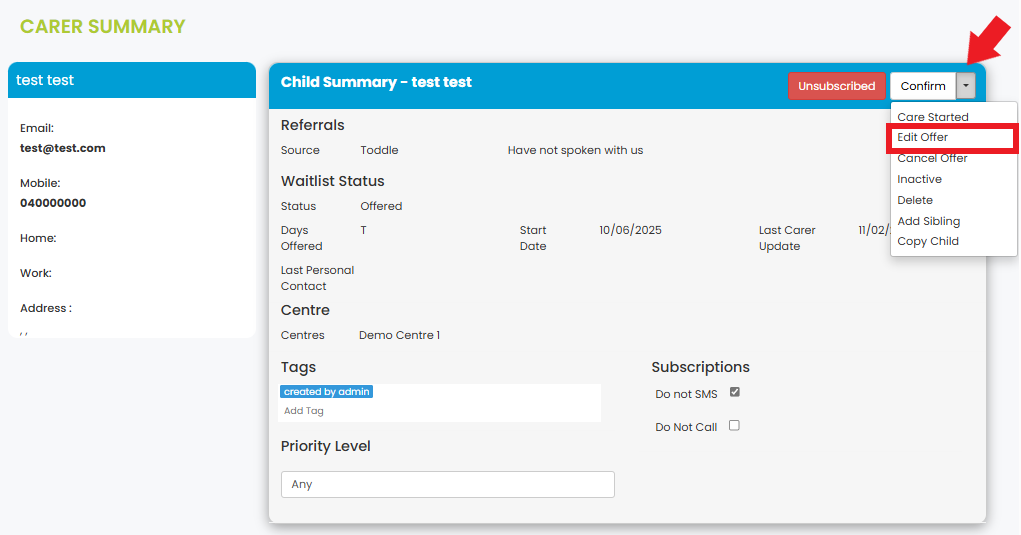
Task: Click the Child Summary panel title
Action: [x=376, y=82]
